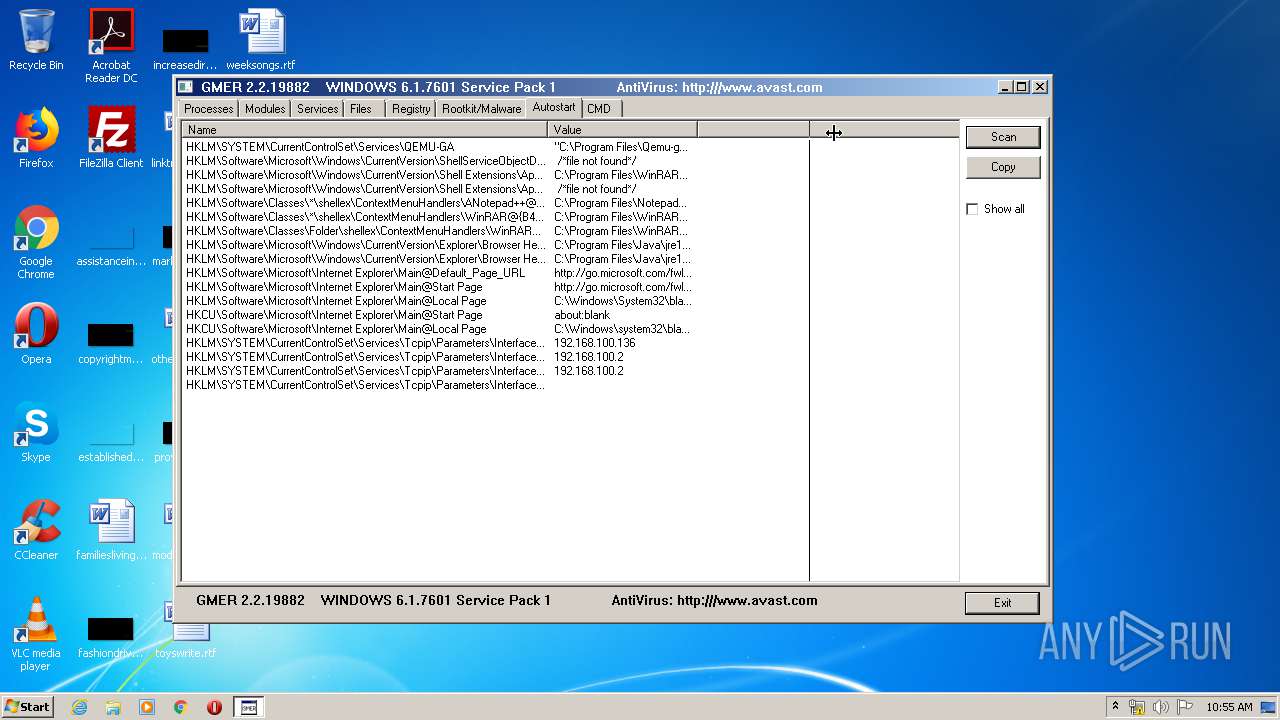
Task: Launch Google Chrome desktop shortcut
Action: (x=36, y=242)
